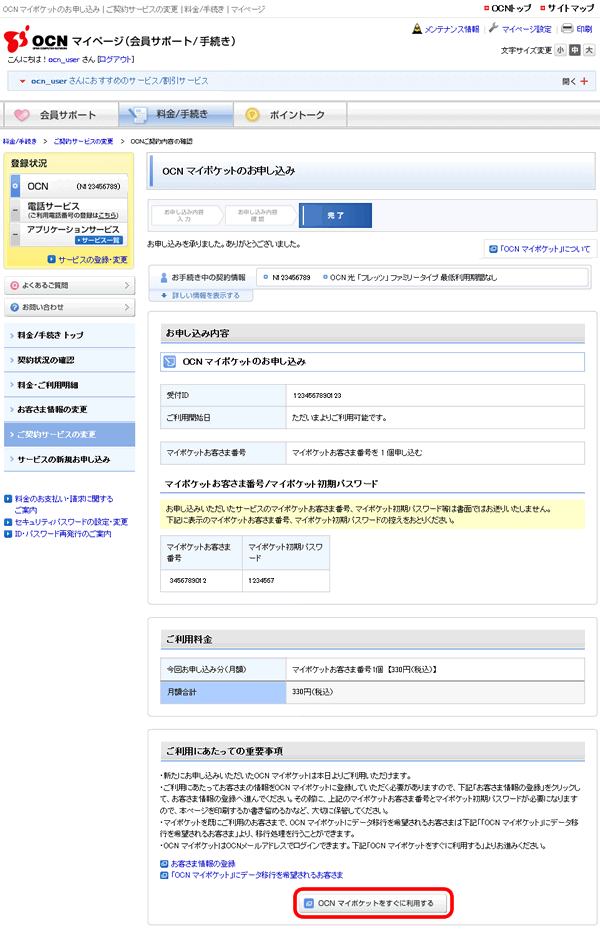This screenshot has width=600, height=931.
Task: Click the こちら link under 電話サービス
Action: pos(108,216)
